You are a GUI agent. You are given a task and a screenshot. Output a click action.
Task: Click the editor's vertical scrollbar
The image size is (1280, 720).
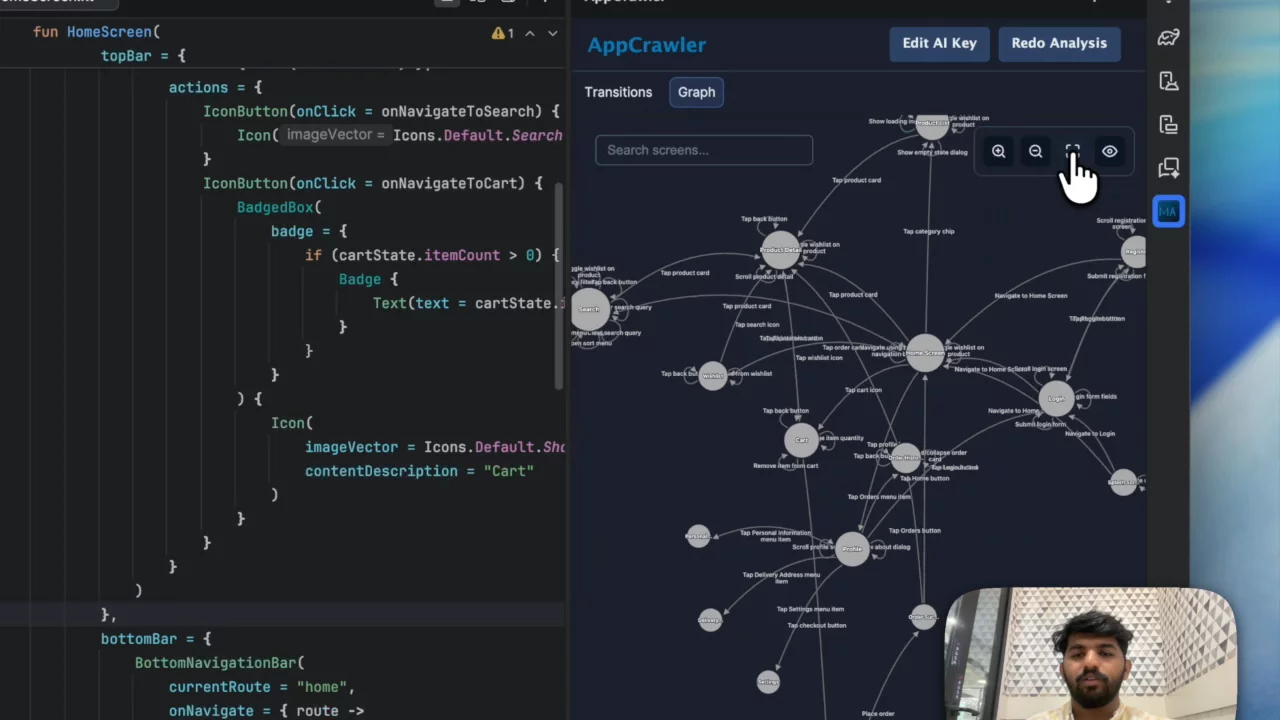tap(561, 285)
